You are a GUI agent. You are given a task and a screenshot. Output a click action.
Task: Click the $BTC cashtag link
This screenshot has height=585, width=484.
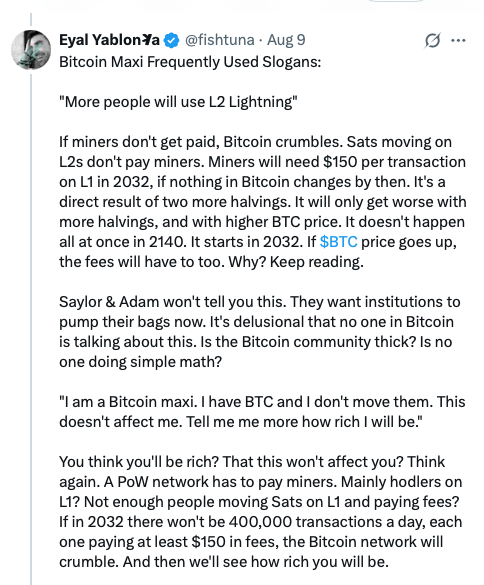coord(338,242)
